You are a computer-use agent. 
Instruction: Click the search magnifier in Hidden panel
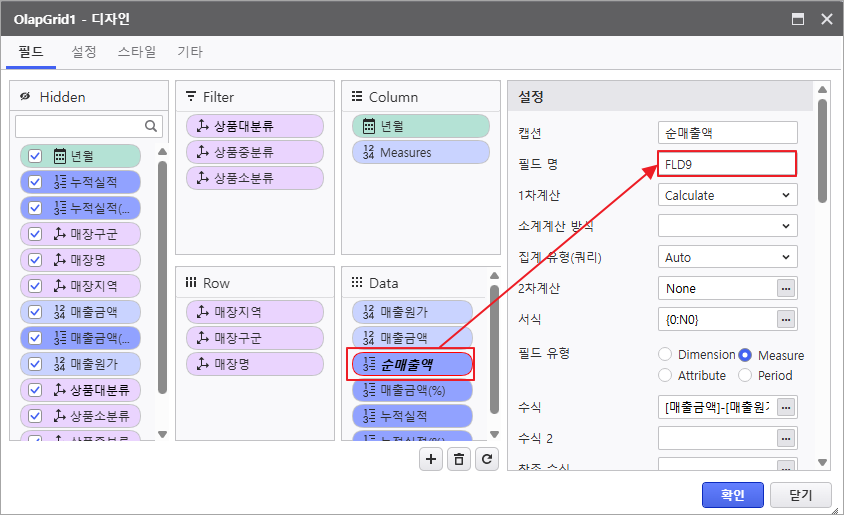pos(152,126)
